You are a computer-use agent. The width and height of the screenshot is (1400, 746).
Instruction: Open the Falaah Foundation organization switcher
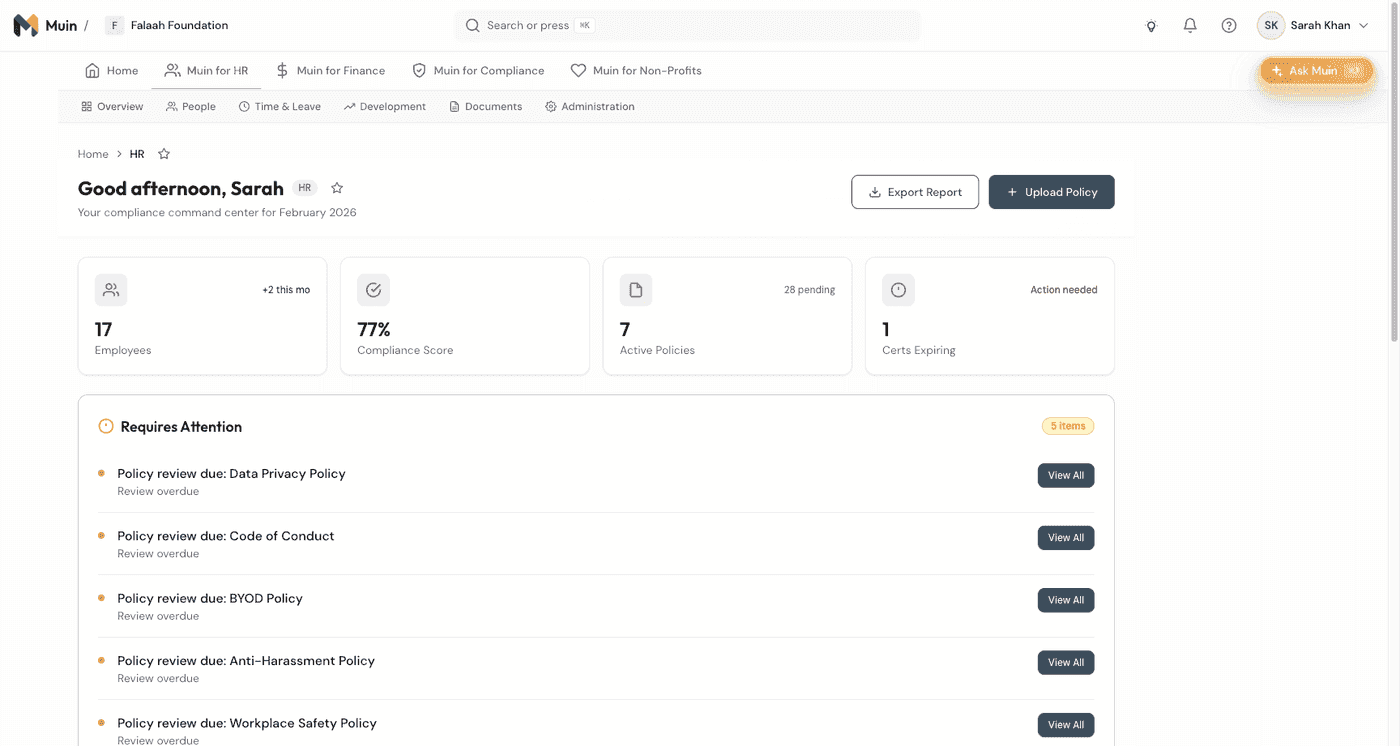click(x=168, y=26)
